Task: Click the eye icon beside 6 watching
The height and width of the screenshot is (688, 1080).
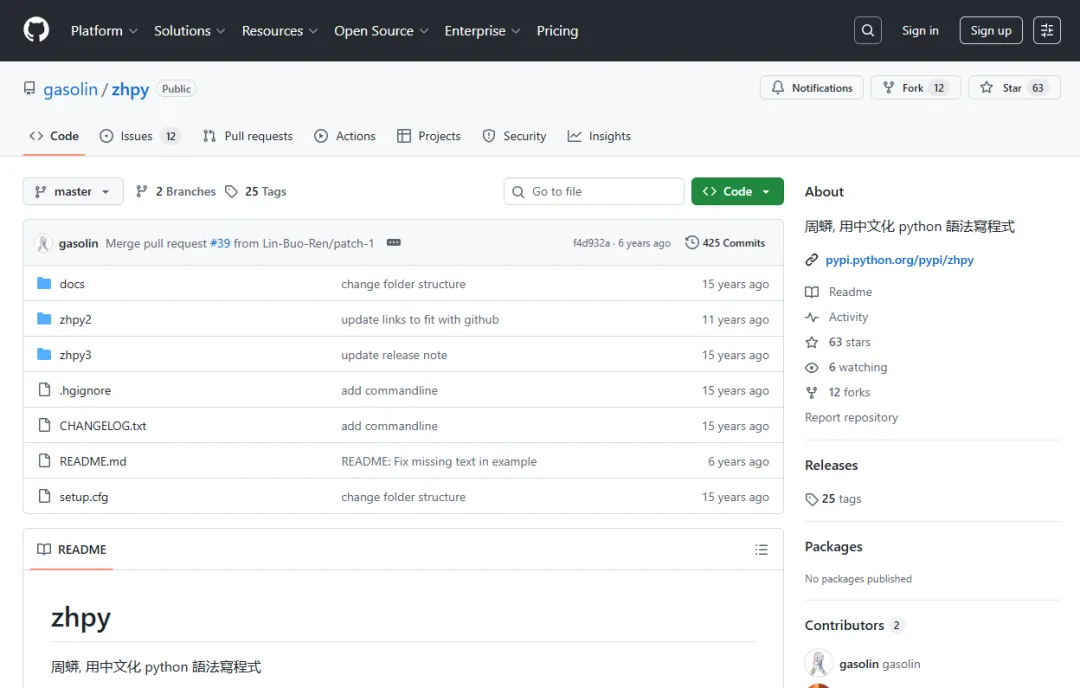Action: (812, 367)
